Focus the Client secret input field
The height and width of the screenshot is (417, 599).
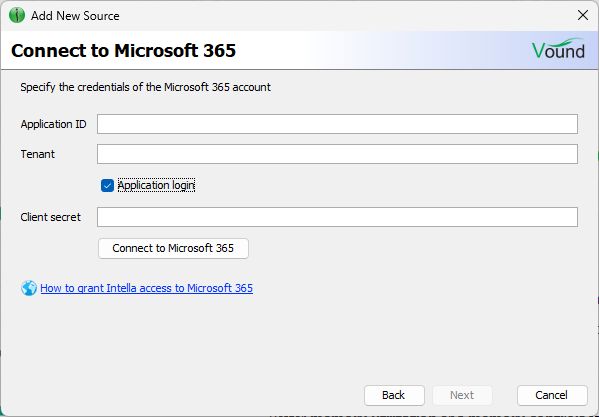(x=337, y=217)
